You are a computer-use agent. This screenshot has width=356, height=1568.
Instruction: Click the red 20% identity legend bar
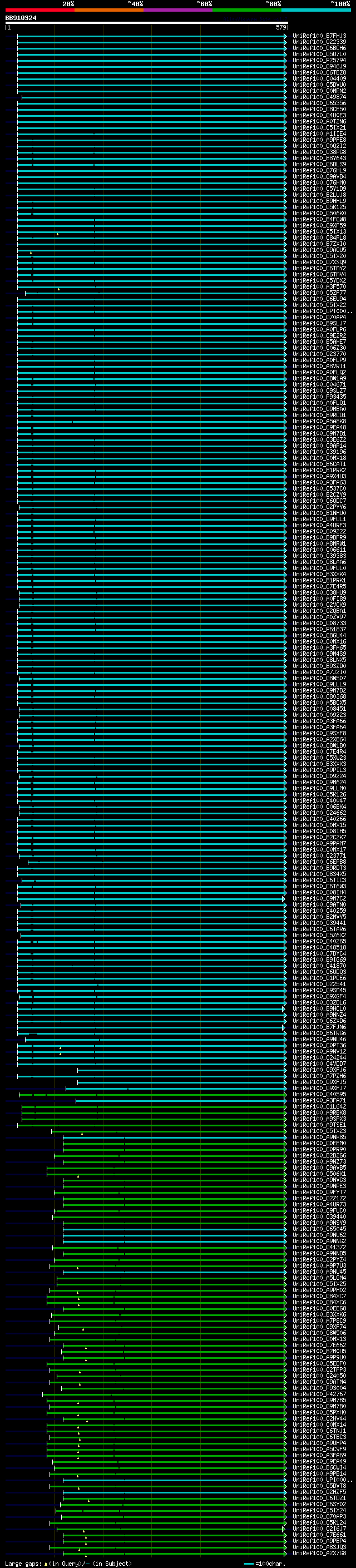point(39,10)
